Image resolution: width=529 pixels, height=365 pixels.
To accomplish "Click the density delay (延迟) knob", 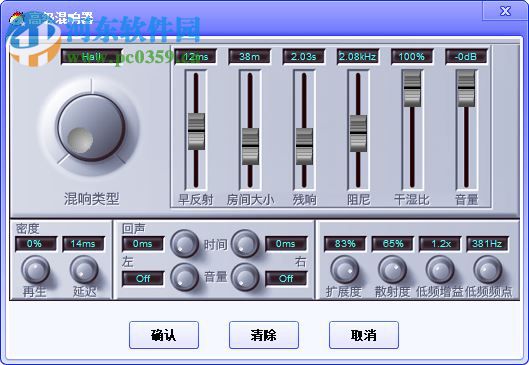I will (84, 270).
